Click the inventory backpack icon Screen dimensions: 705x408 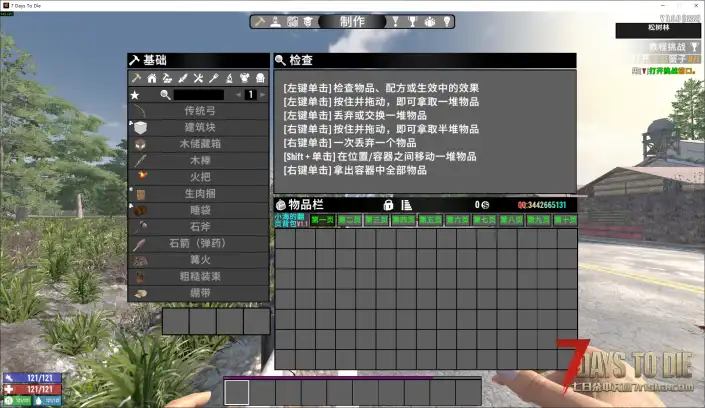[281, 205]
